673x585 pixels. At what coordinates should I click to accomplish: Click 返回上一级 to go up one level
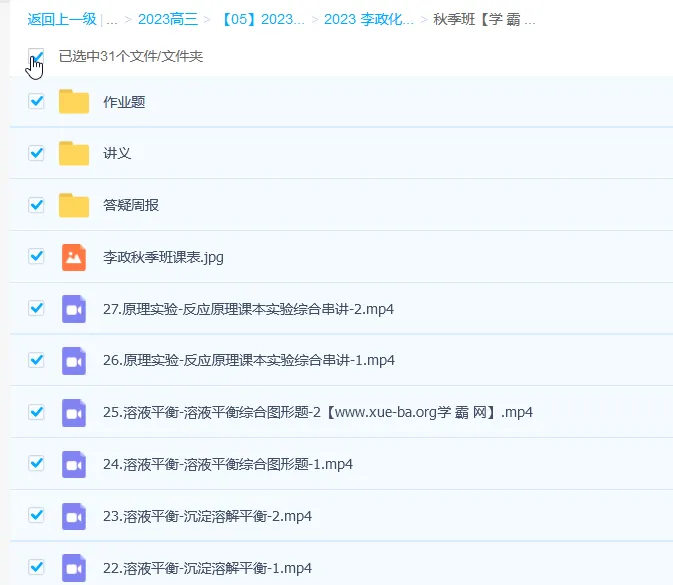coord(62,19)
